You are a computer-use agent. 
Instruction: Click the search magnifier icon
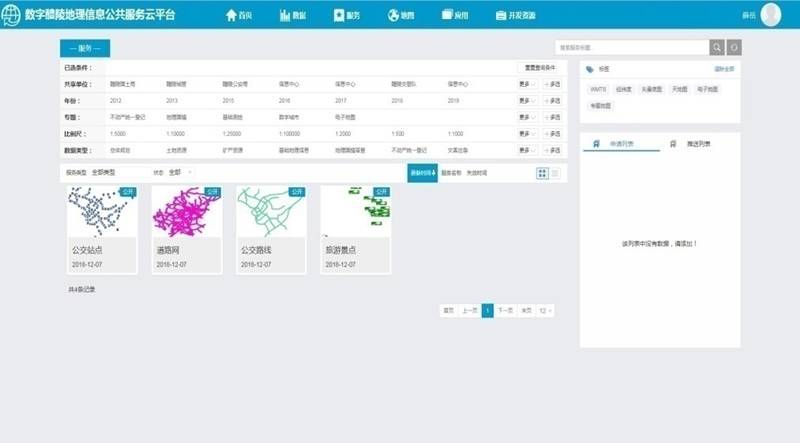click(717, 47)
